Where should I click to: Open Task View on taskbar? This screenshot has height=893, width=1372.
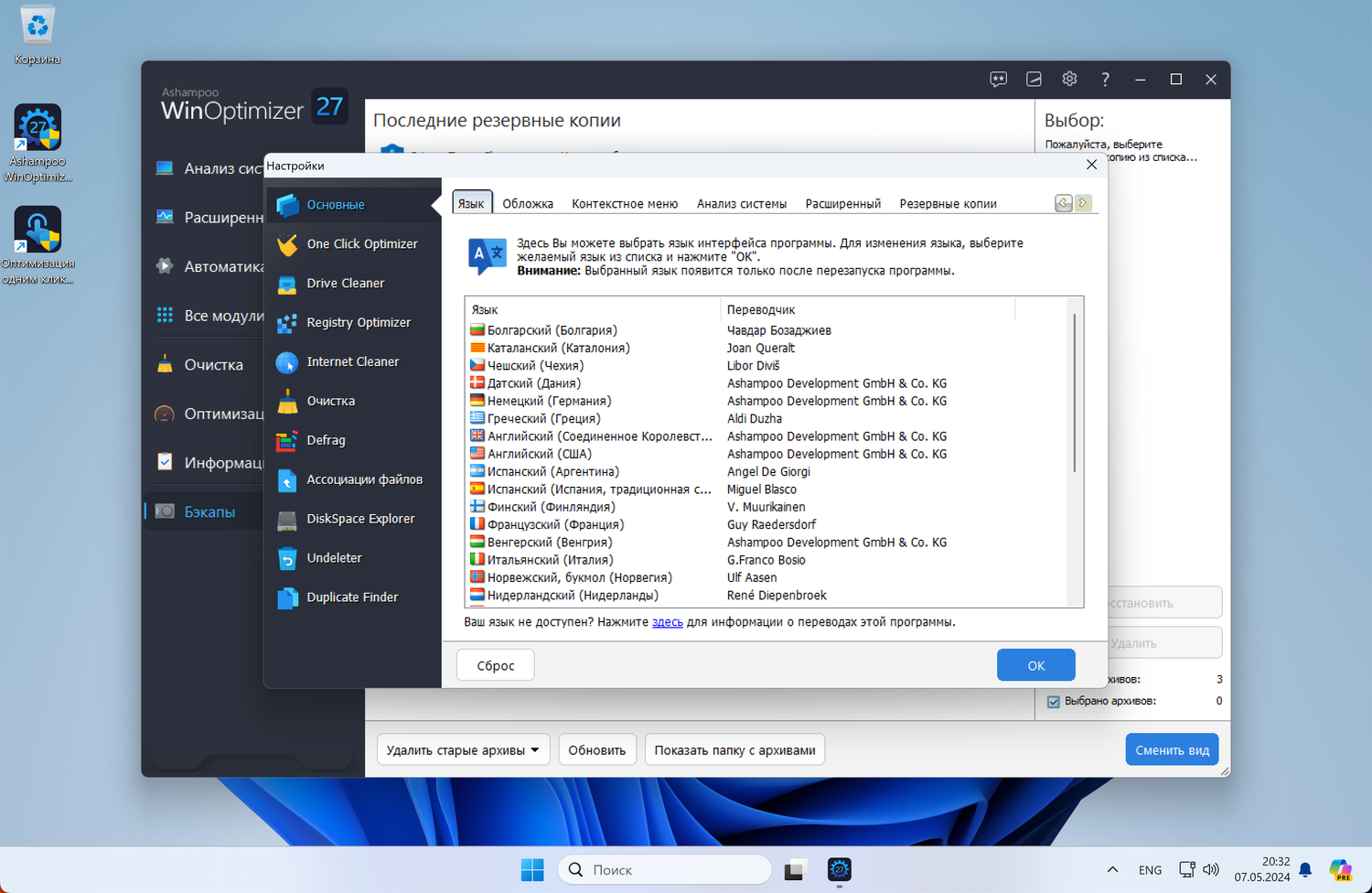794,870
